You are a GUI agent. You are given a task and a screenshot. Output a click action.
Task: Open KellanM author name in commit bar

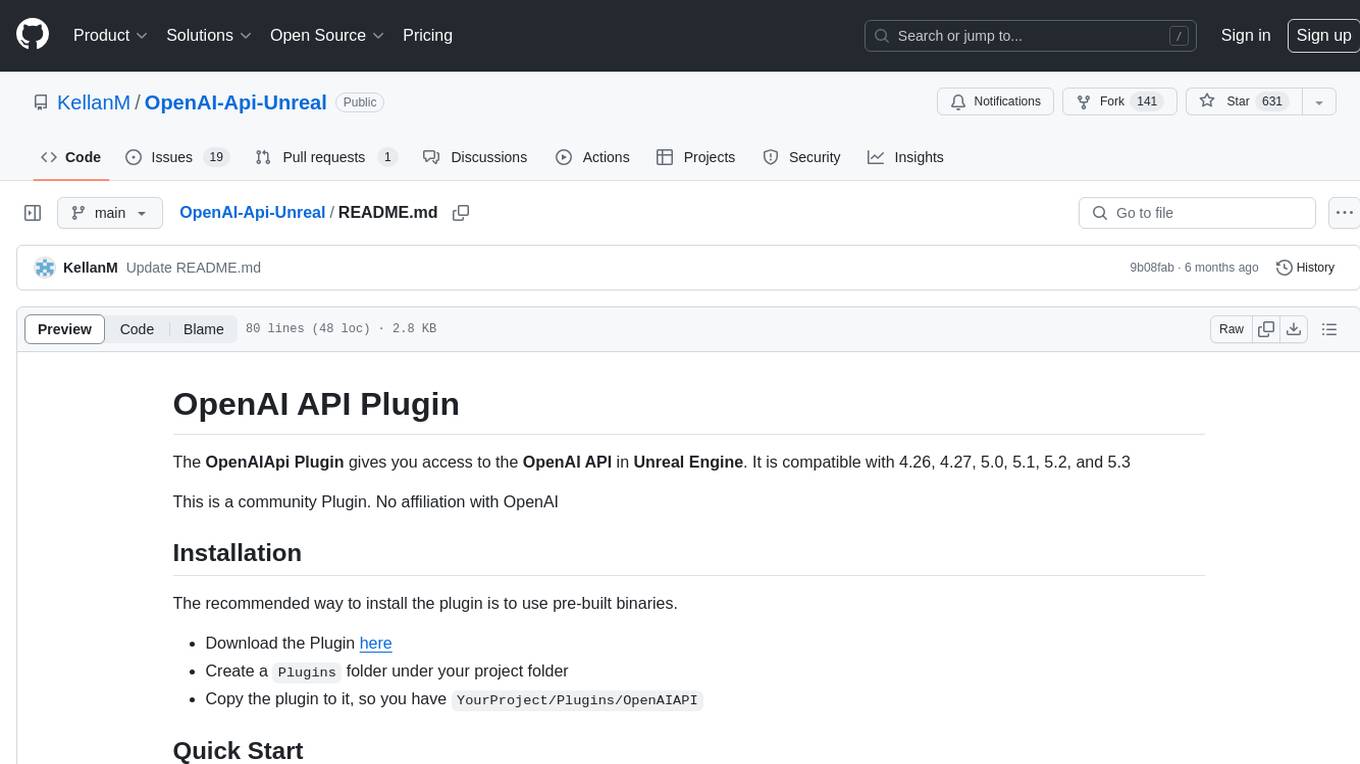(90, 268)
